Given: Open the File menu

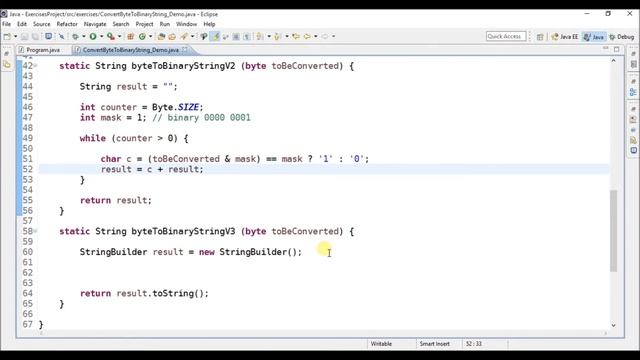Looking at the screenshot, I should (7, 24).
